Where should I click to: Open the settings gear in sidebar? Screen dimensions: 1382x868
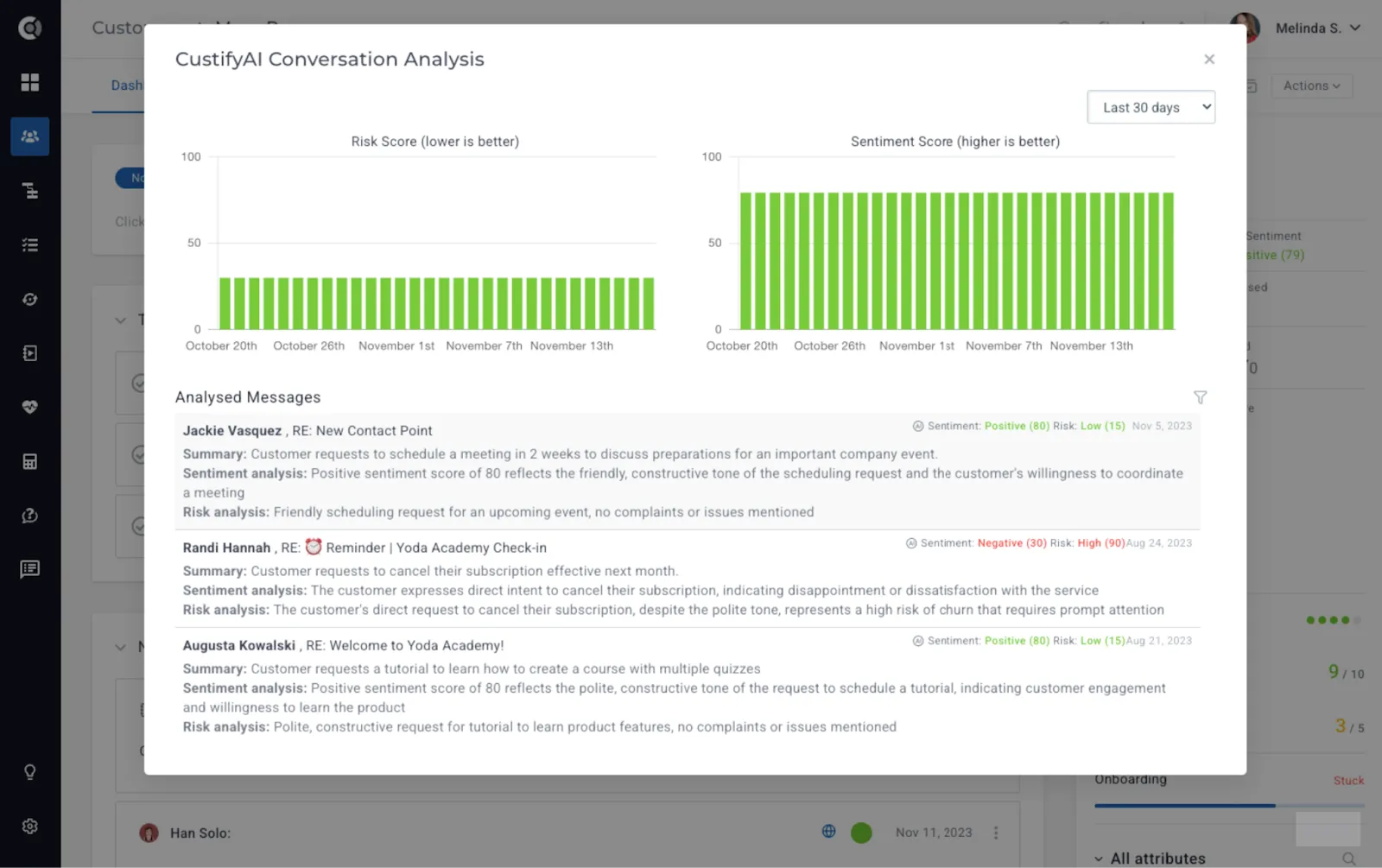click(30, 827)
